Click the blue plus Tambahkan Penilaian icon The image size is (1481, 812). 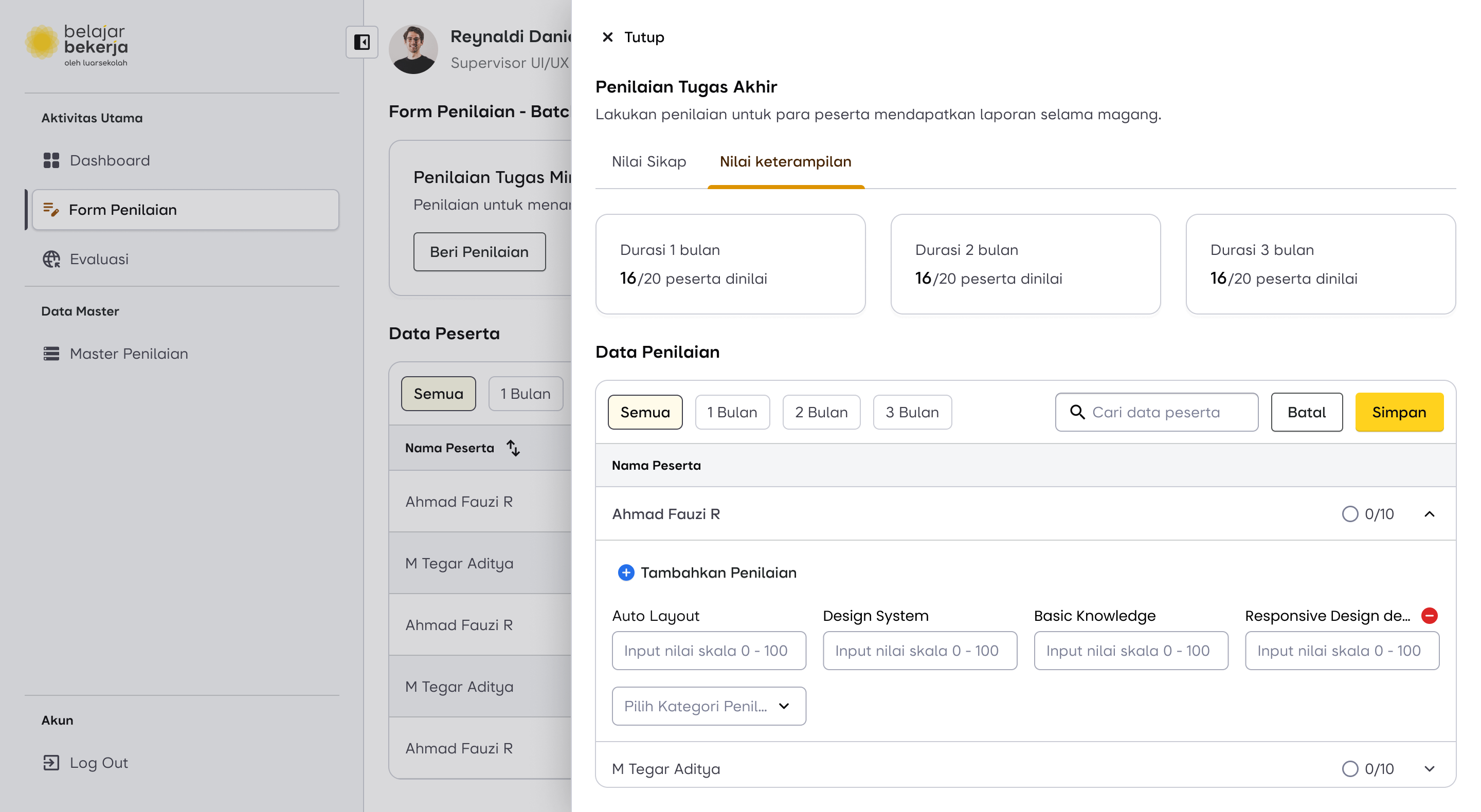[625, 573]
